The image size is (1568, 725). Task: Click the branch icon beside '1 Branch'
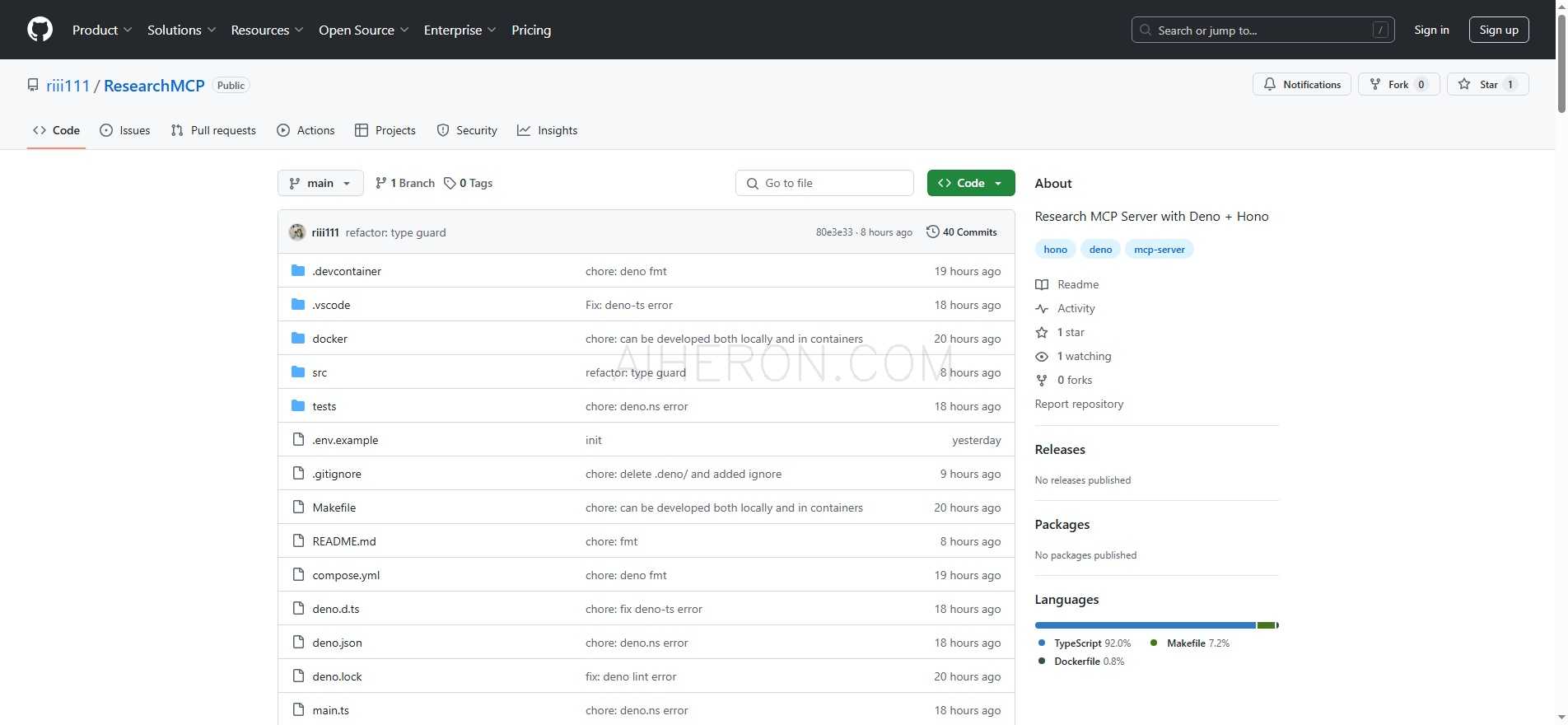click(x=380, y=183)
